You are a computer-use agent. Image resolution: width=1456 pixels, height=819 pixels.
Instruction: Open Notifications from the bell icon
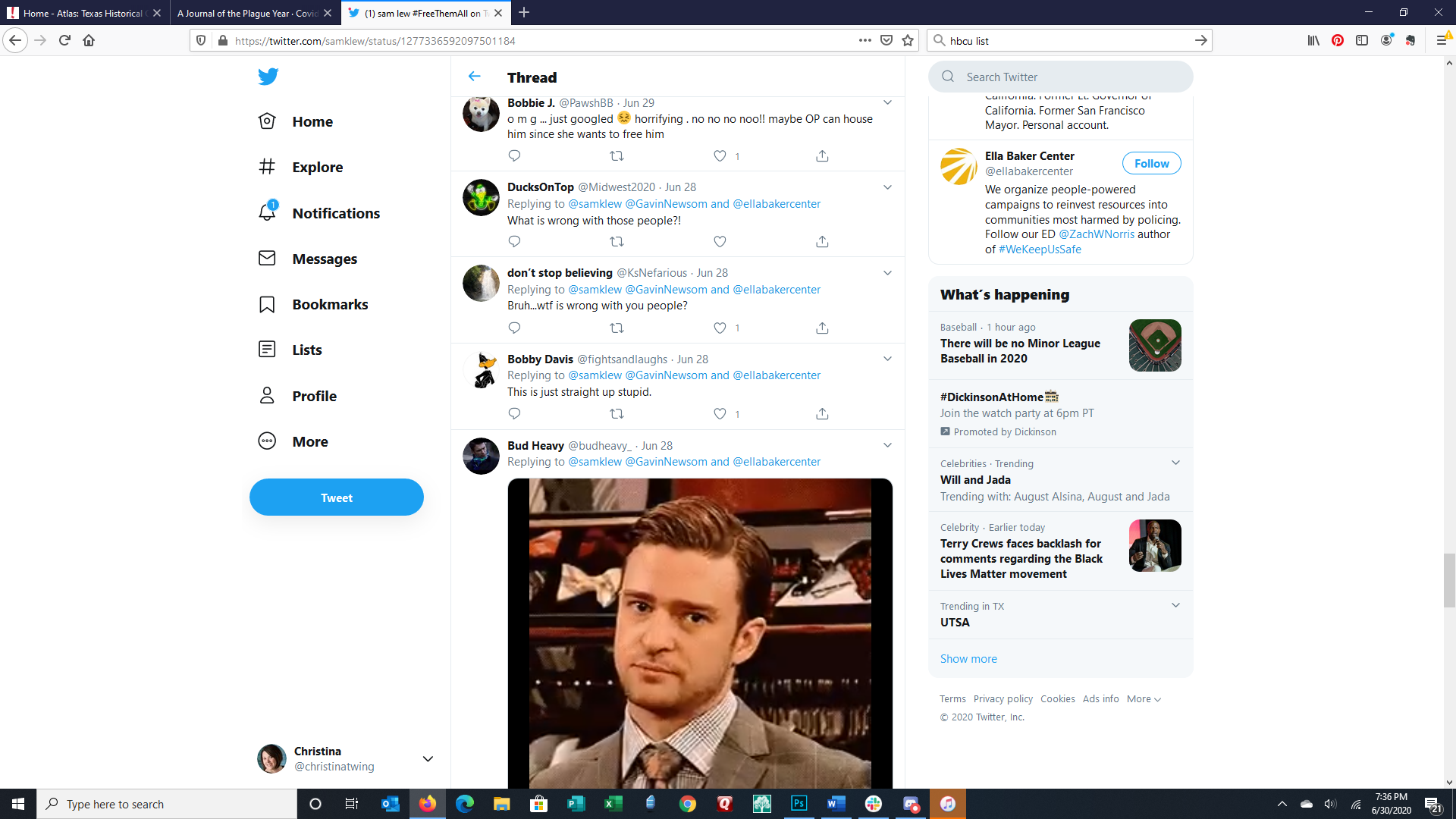click(x=267, y=212)
